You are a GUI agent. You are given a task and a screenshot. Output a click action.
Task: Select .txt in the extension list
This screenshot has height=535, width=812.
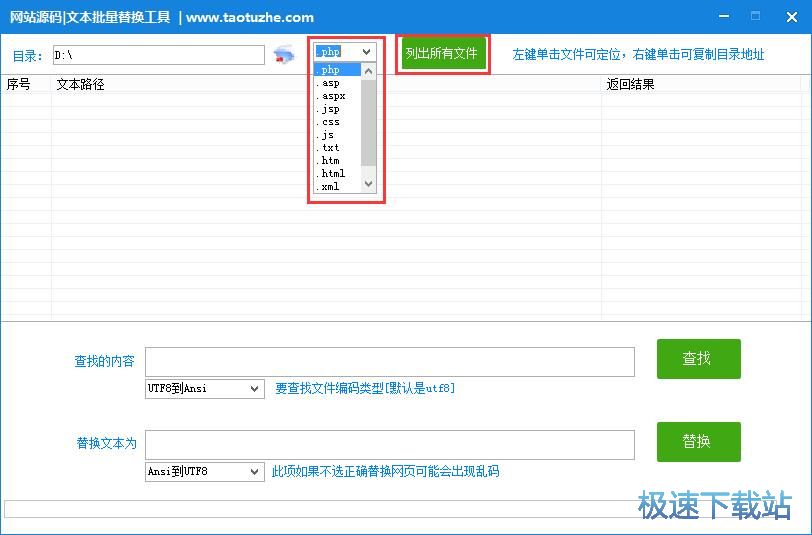click(x=338, y=148)
